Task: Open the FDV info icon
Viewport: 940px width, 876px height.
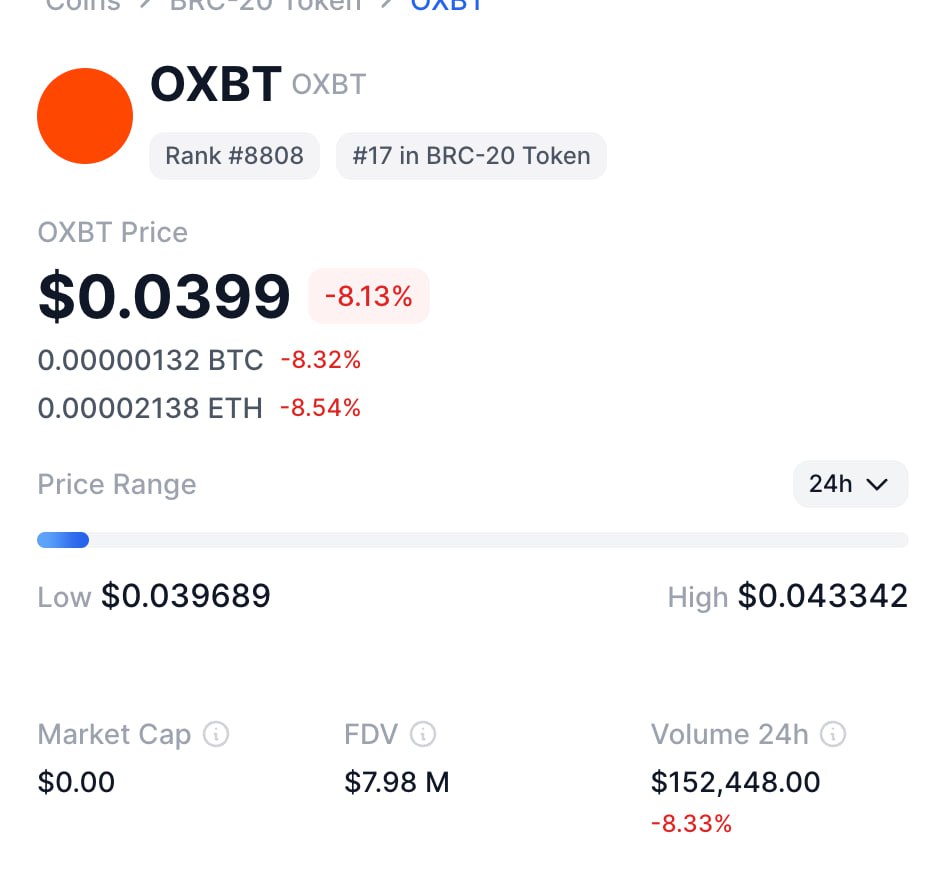Action: click(423, 734)
